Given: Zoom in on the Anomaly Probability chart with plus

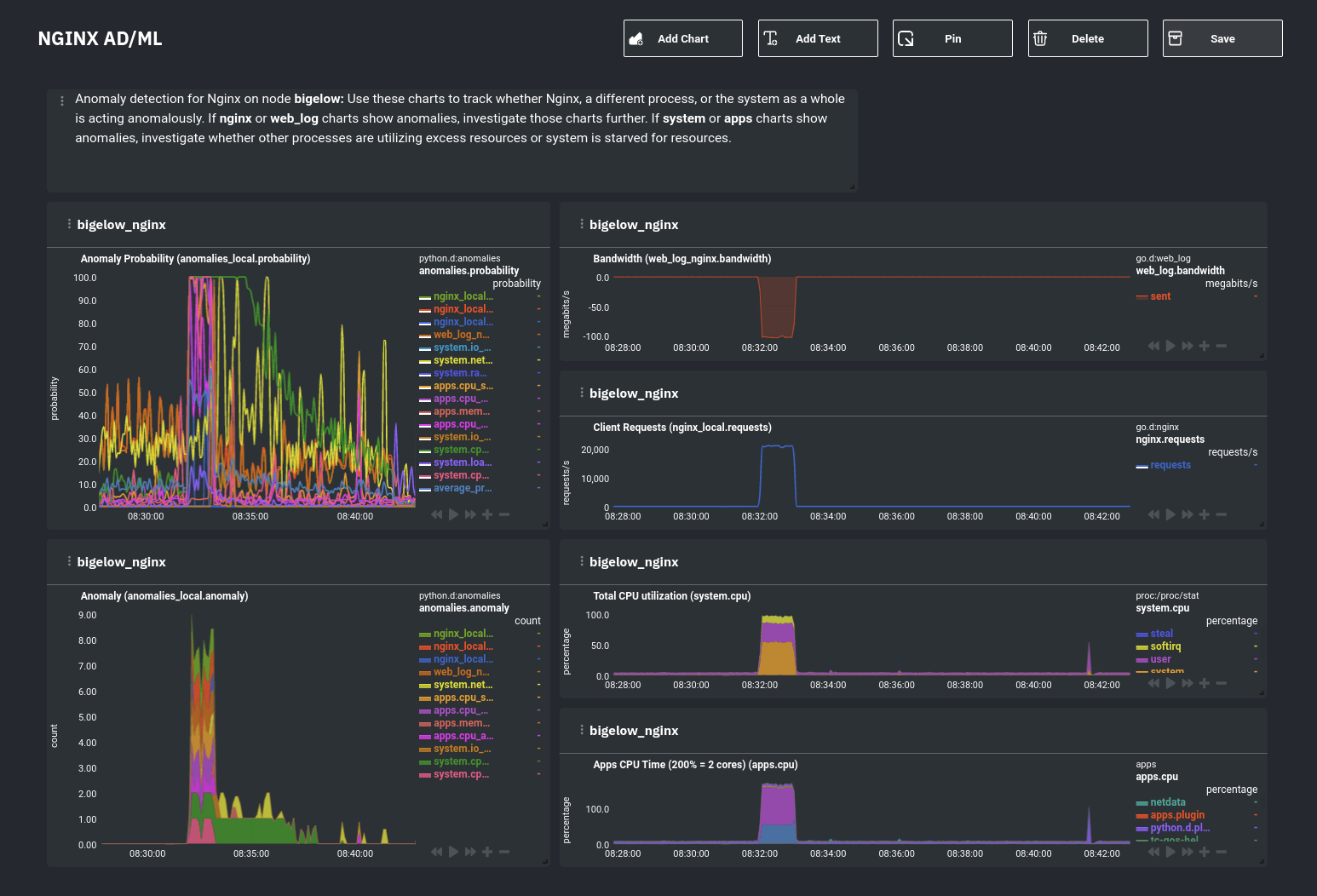Looking at the screenshot, I should 487,514.
